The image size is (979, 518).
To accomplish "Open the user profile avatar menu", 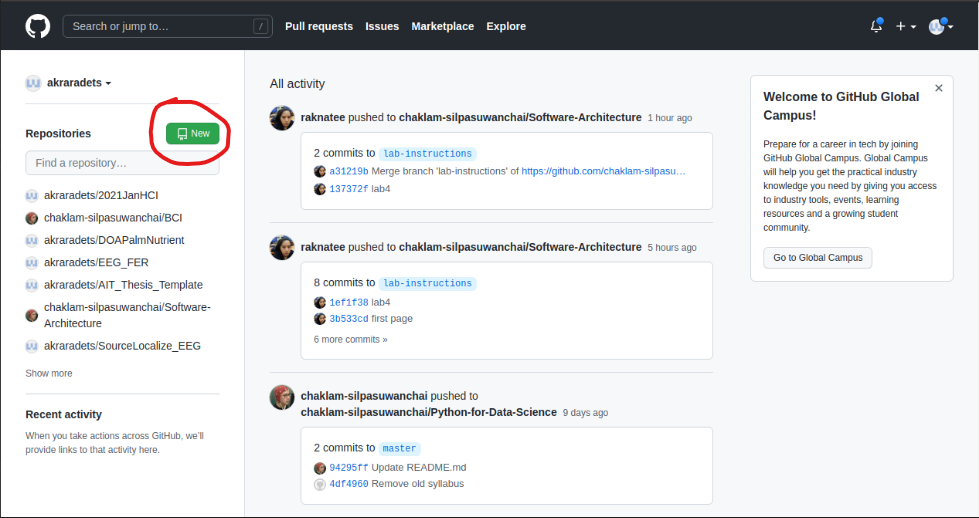I will coord(941,26).
